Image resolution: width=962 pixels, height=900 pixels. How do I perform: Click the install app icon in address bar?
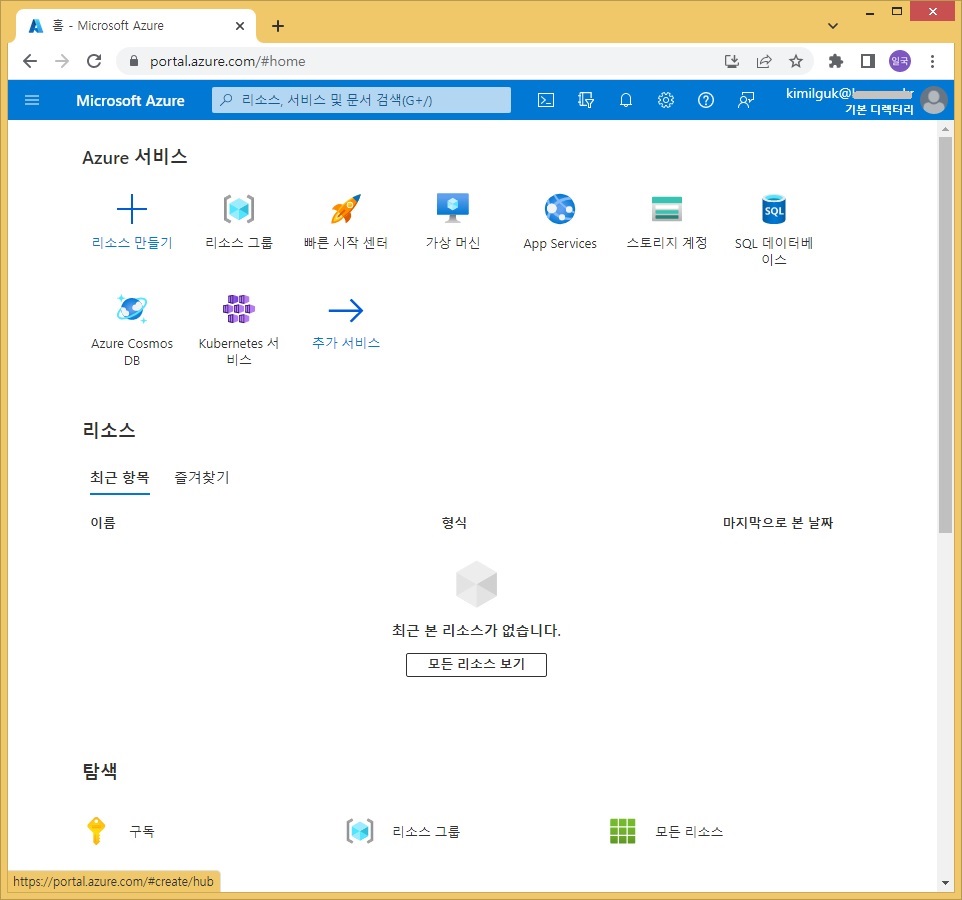click(731, 61)
